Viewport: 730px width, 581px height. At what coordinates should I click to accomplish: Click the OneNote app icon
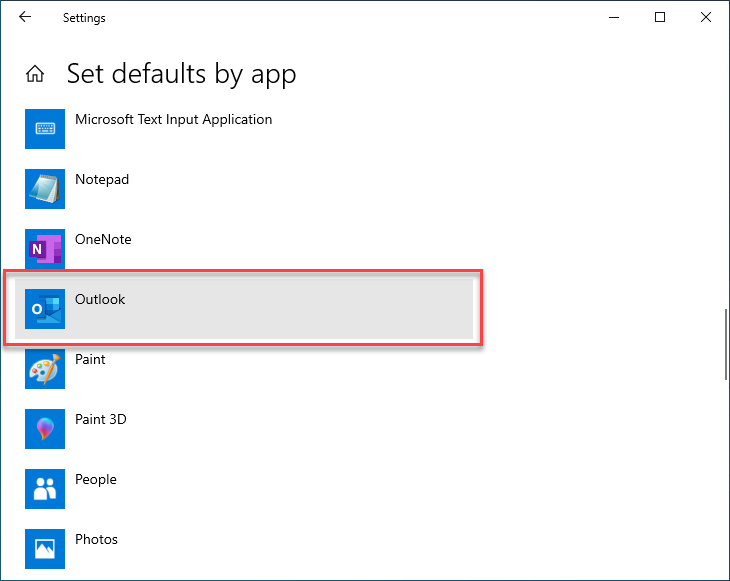tap(45, 249)
